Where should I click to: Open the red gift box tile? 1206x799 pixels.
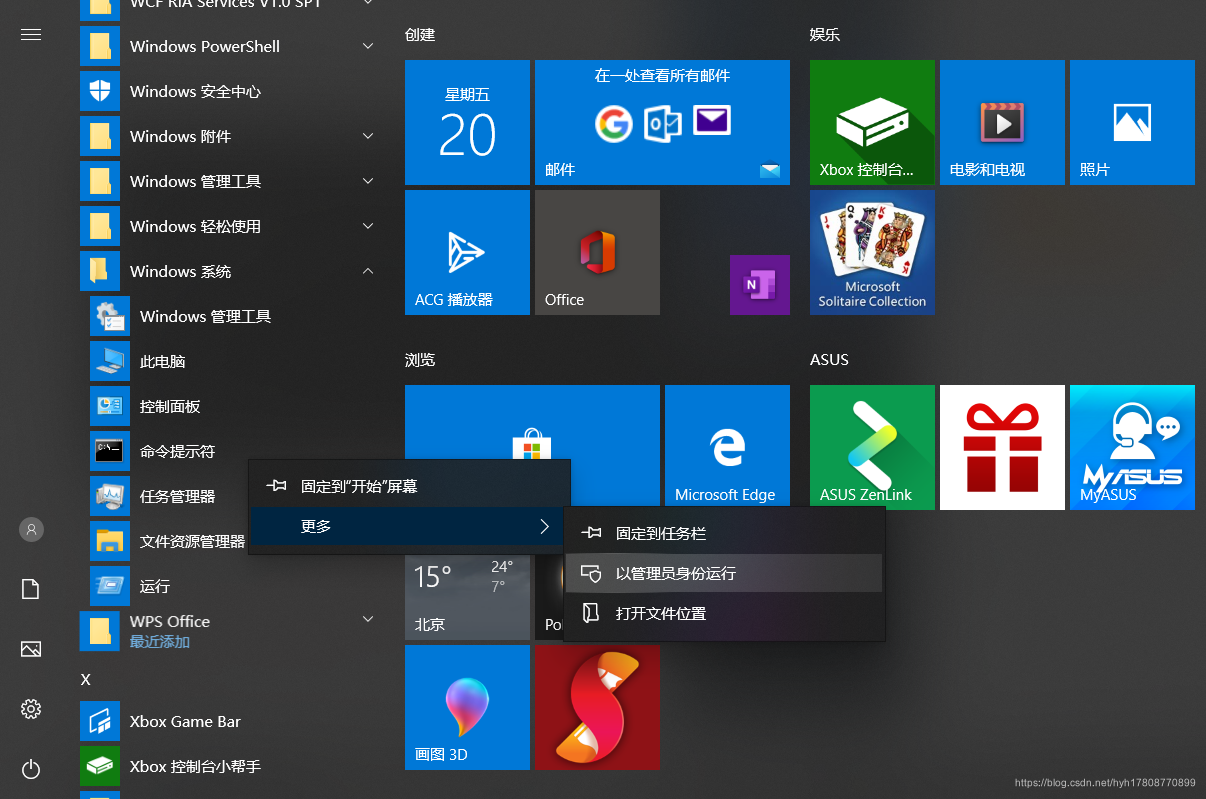pos(1002,447)
